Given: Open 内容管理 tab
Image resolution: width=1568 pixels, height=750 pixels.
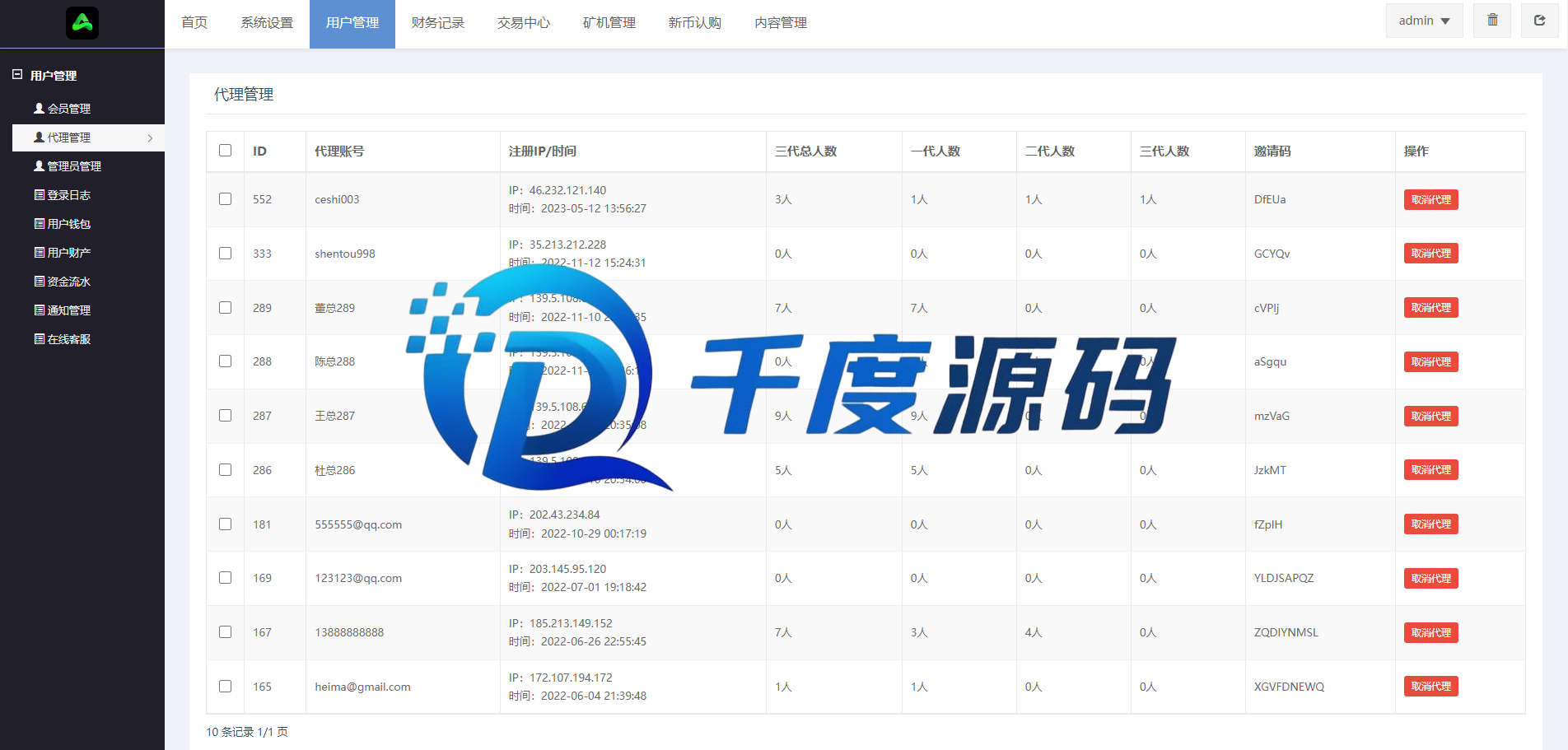Looking at the screenshot, I should click(x=781, y=23).
